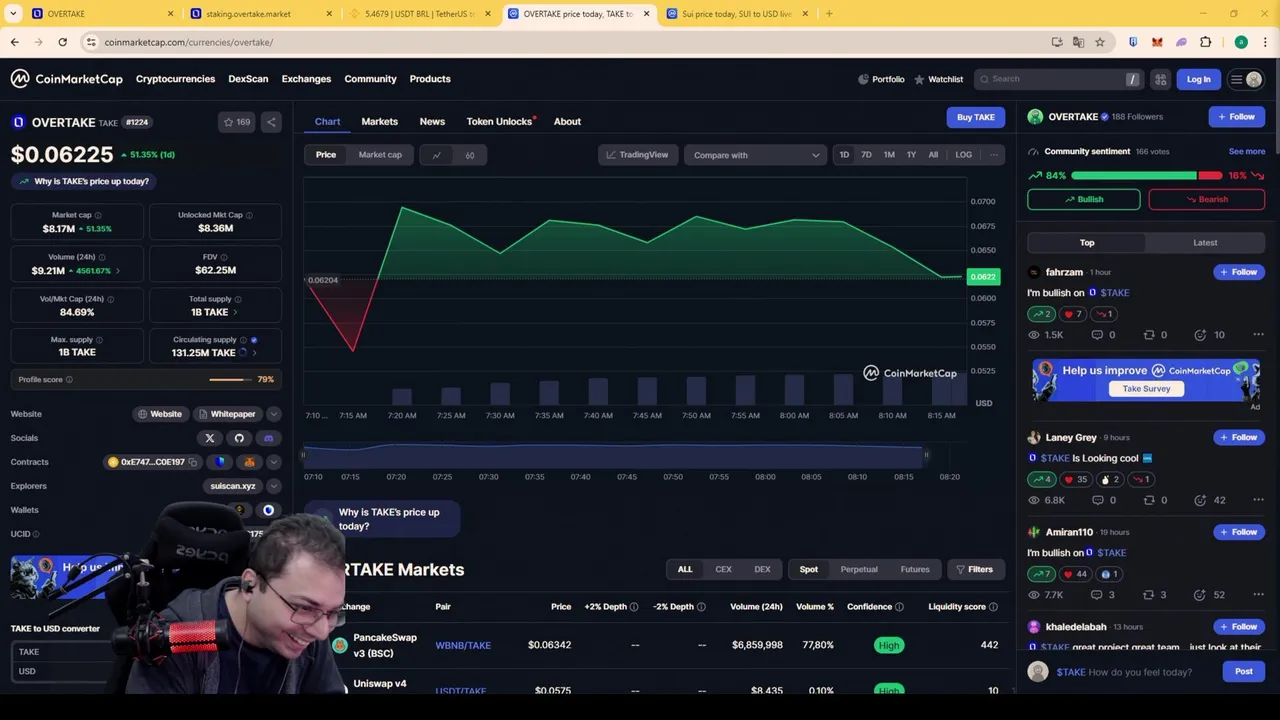Image resolution: width=1280 pixels, height=720 pixels.
Task: Click the chart range navigator slider
Action: (614, 456)
